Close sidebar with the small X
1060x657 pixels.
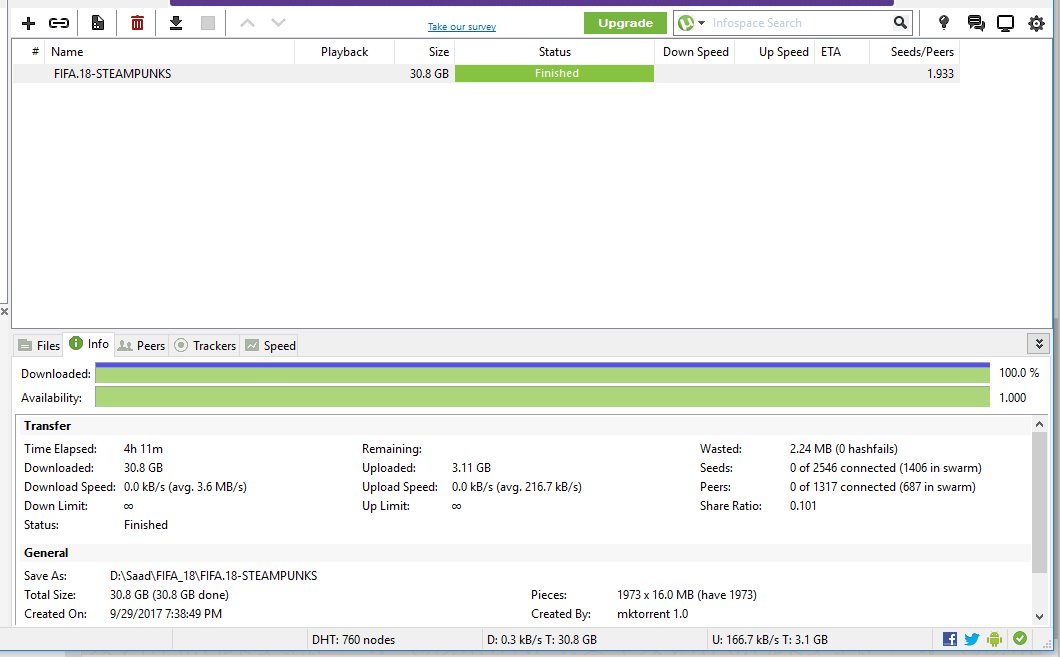pyautogui.click(x=4, y=312)
